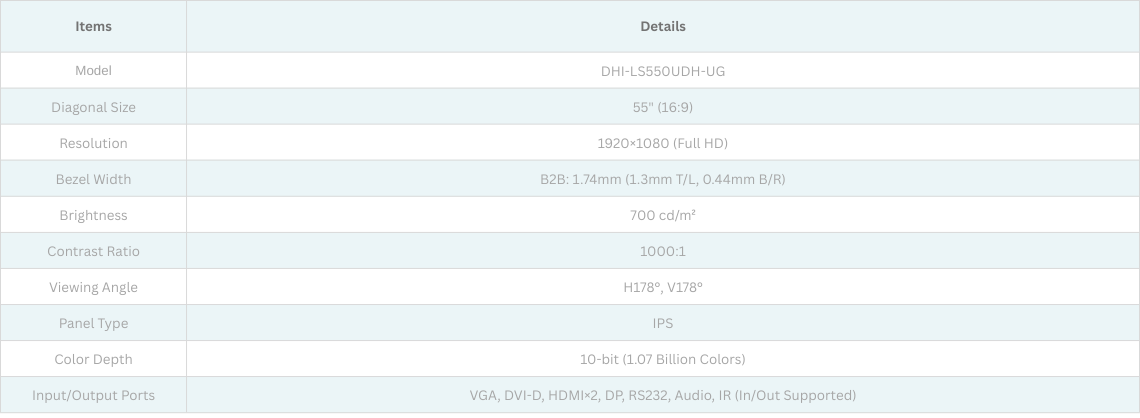Click the 1000:1 contrast value
This screenshot has height=418, width=1140.
tap(663, 251)
